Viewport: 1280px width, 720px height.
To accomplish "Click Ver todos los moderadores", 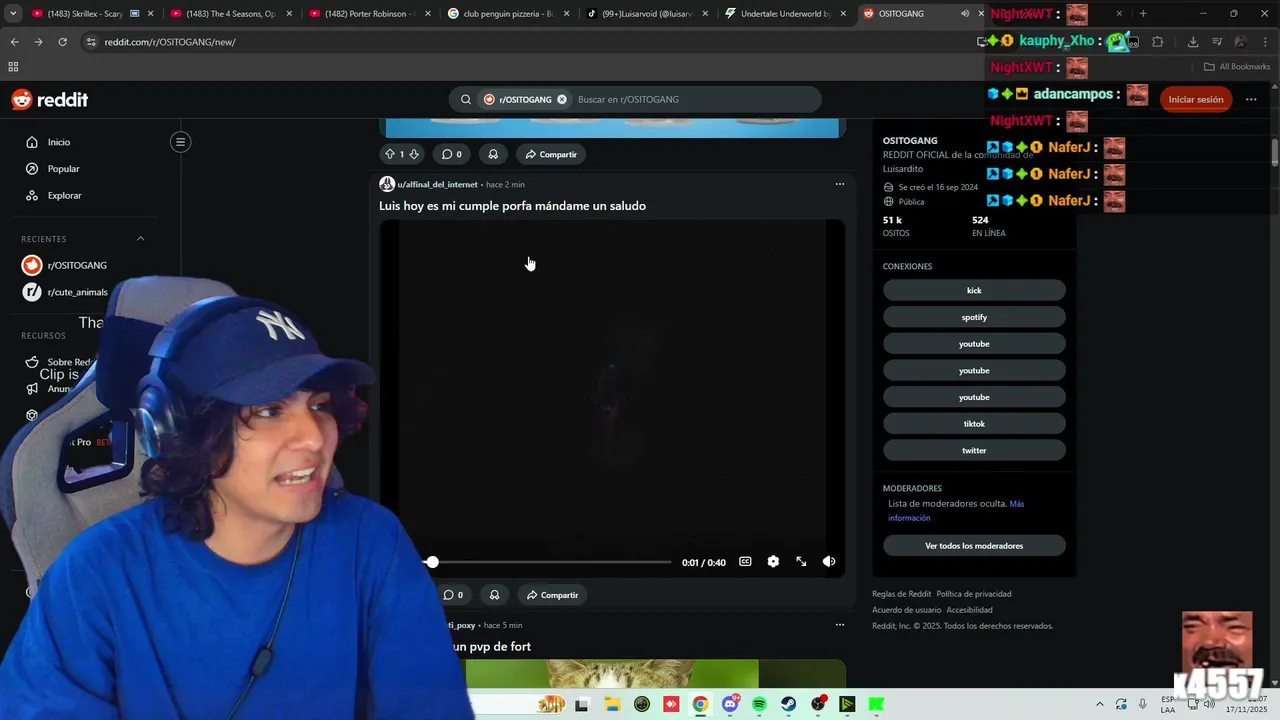I will coord(974,546).
